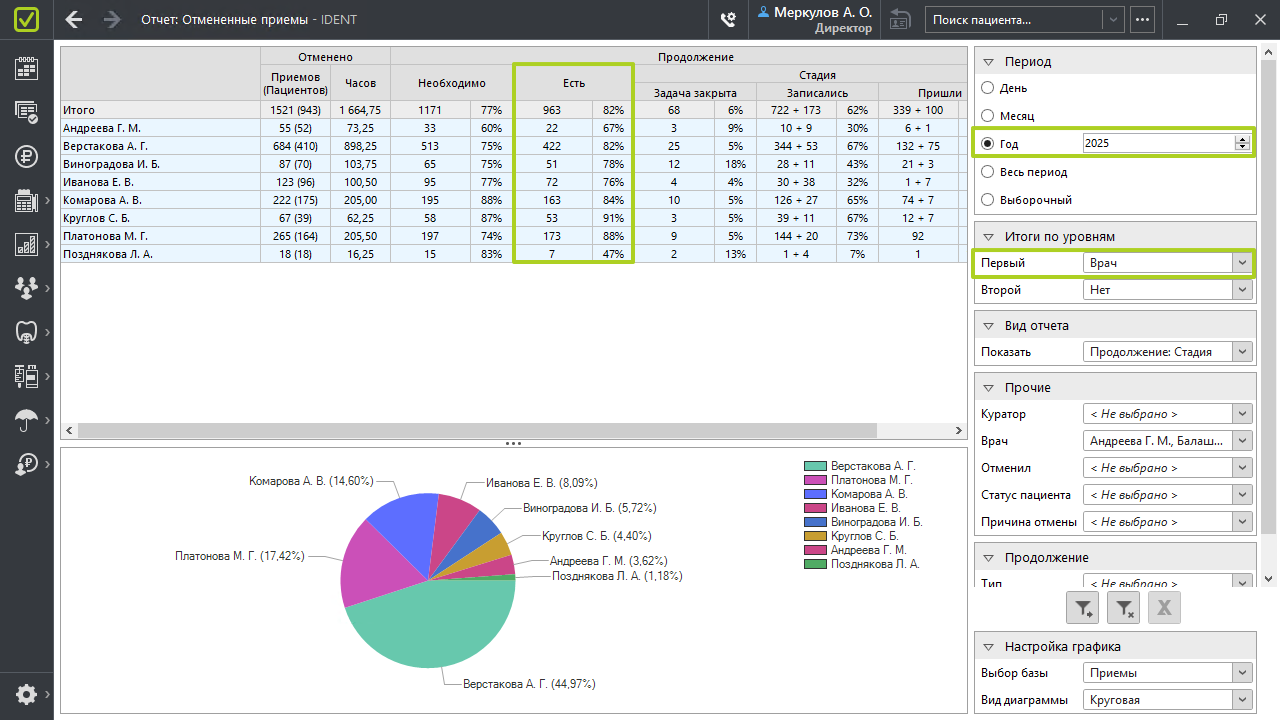Open the bar chart reports sidebar icon

pyautogui.click(x=26, y=244)
